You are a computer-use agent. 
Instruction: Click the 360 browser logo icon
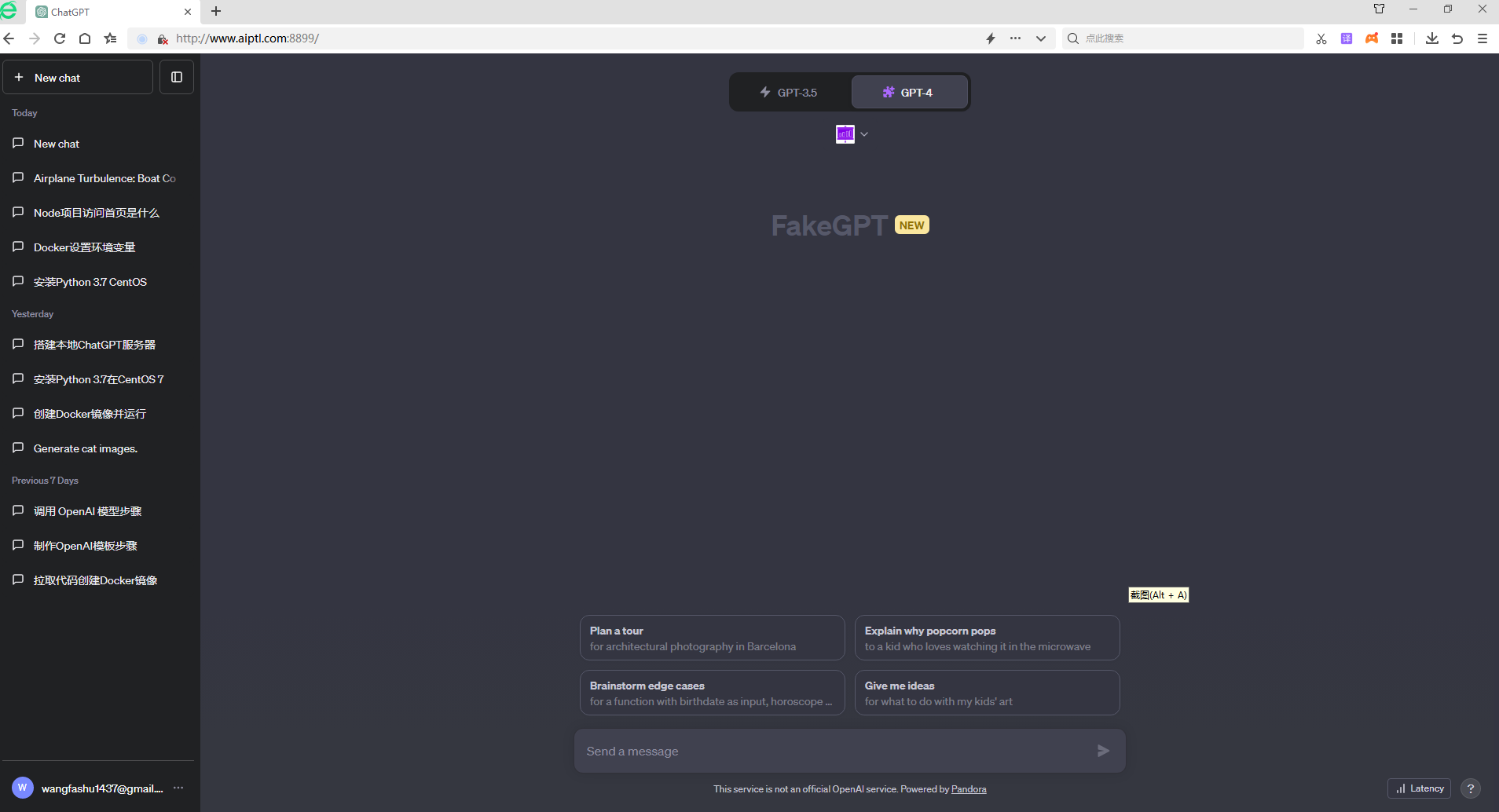(x=9, y=9)
